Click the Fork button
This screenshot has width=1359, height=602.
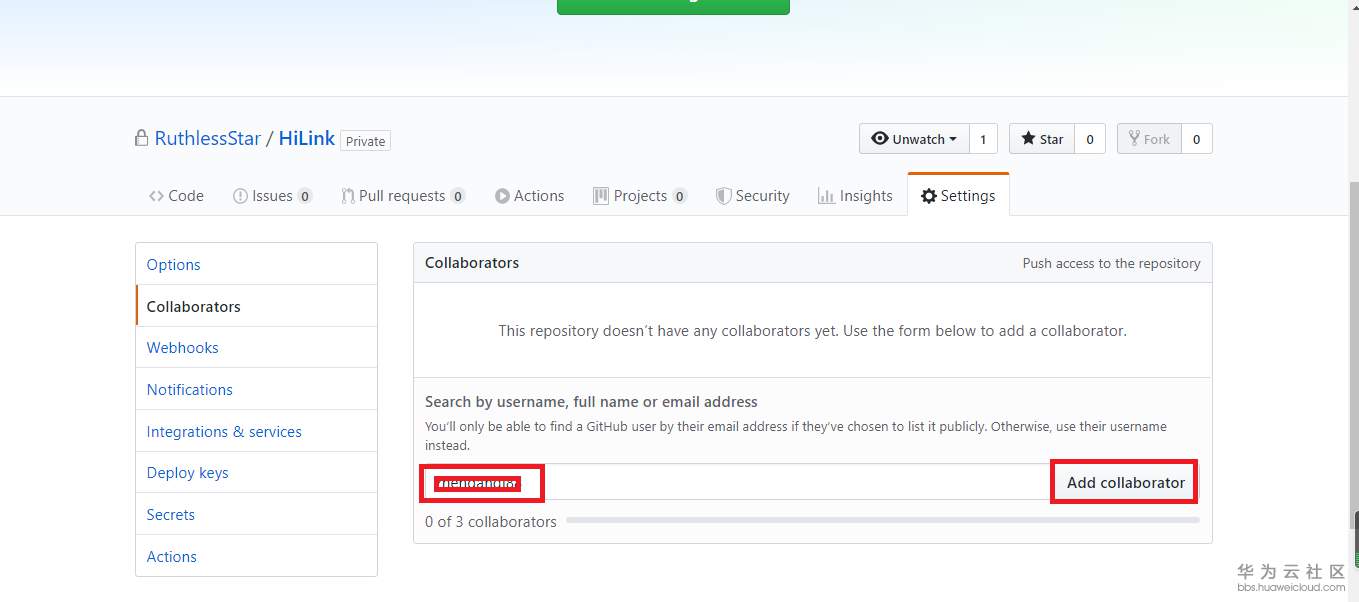pyautogui.click(x=1149, y=139)
